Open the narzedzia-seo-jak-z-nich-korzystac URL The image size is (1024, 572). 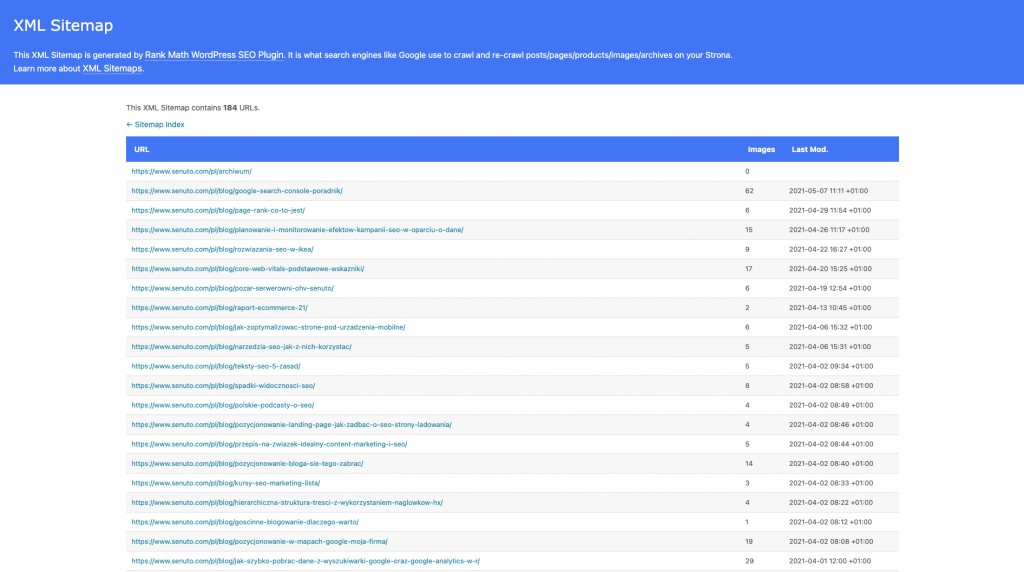(x=242, y=347)
